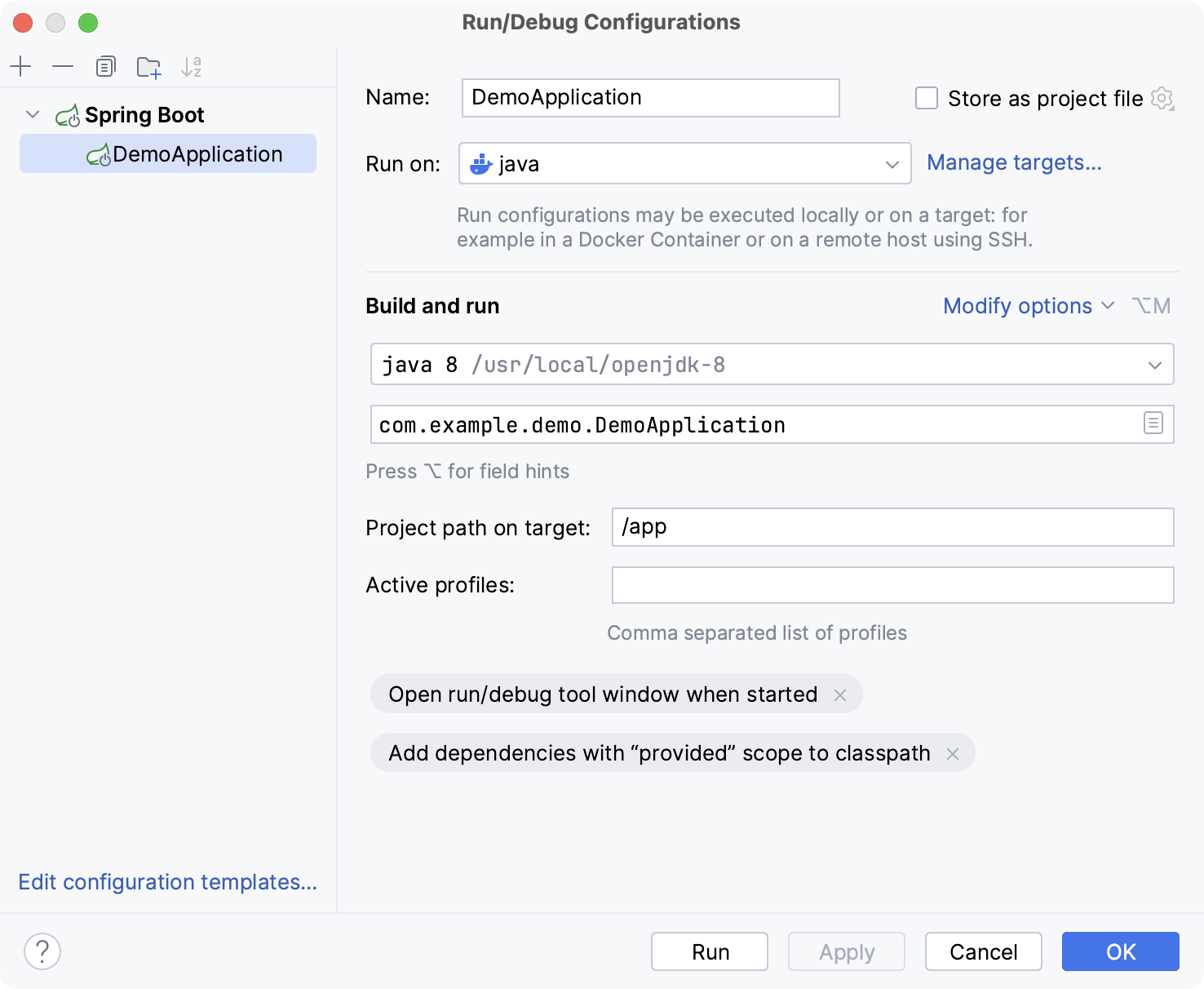The image size is (1204, 989).
Task: Copy the DemoApplication configuration
Action: 105,66
